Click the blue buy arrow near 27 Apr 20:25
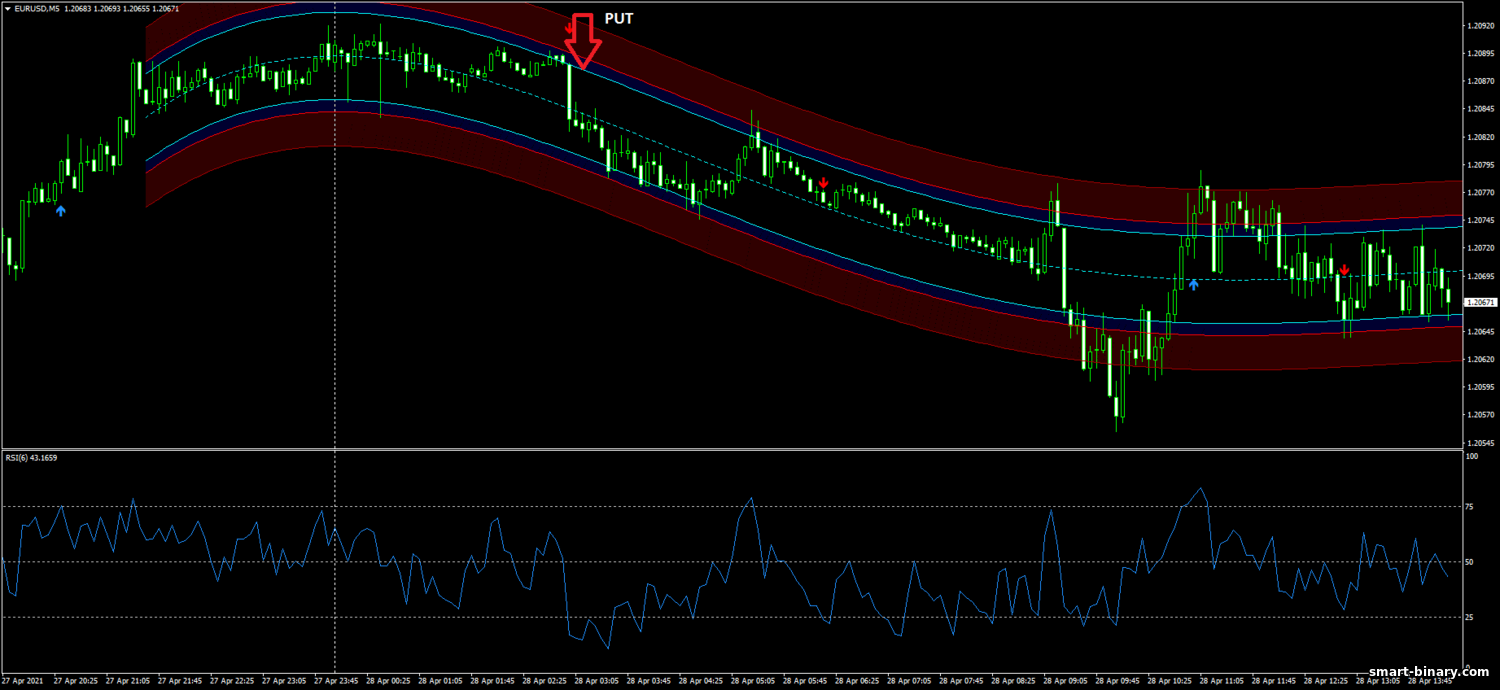The image size is (1500, 690). pyautogui.click(x=61, y=211)
